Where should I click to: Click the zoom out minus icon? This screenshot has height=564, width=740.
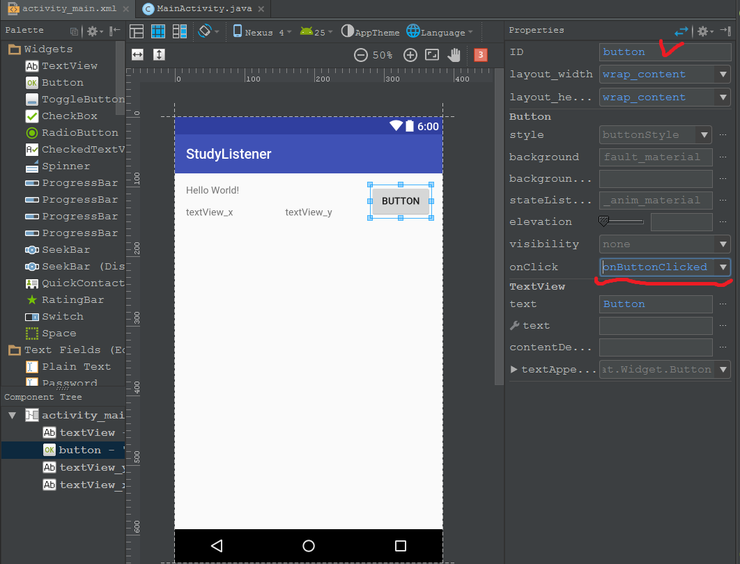361,55
